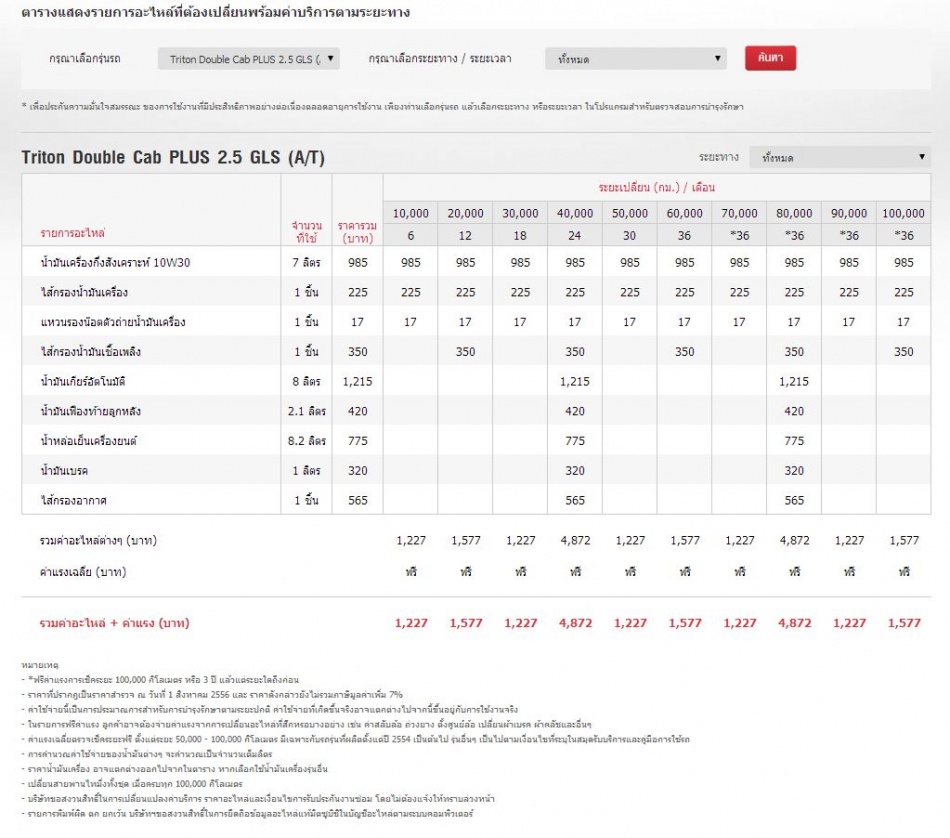Select the 20,000 km column header
Viewport: 950px width, 838px height.
click(465, 213)
